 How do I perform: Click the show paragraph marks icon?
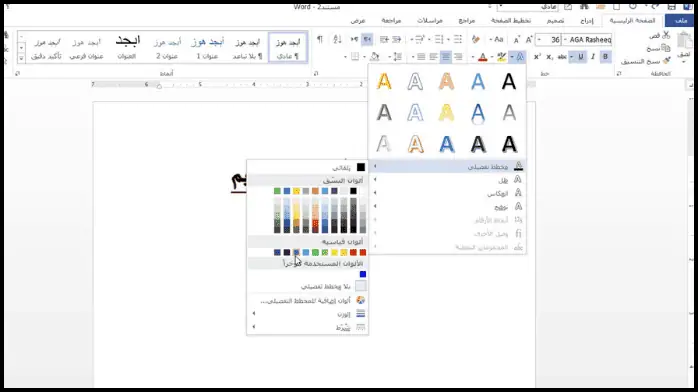(x=320, y=40)
